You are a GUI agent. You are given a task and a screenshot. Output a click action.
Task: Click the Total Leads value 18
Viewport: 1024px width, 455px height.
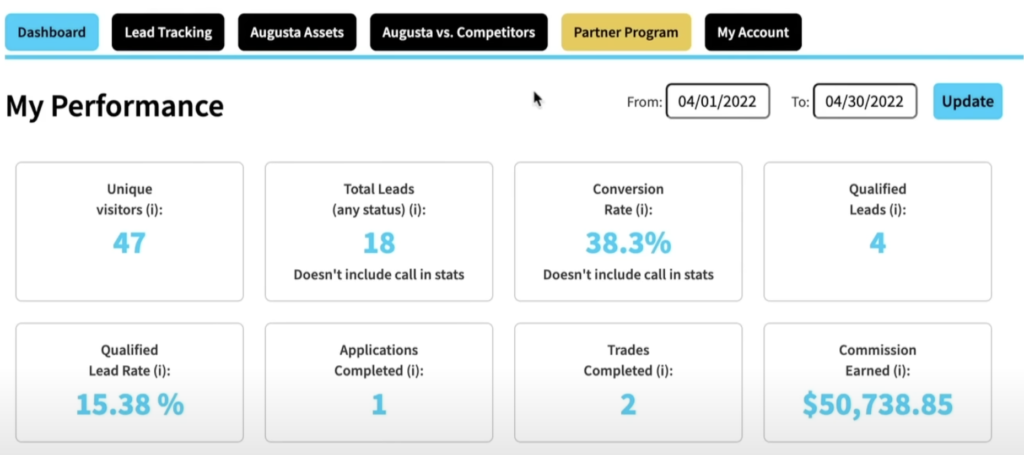coord(379,243)
